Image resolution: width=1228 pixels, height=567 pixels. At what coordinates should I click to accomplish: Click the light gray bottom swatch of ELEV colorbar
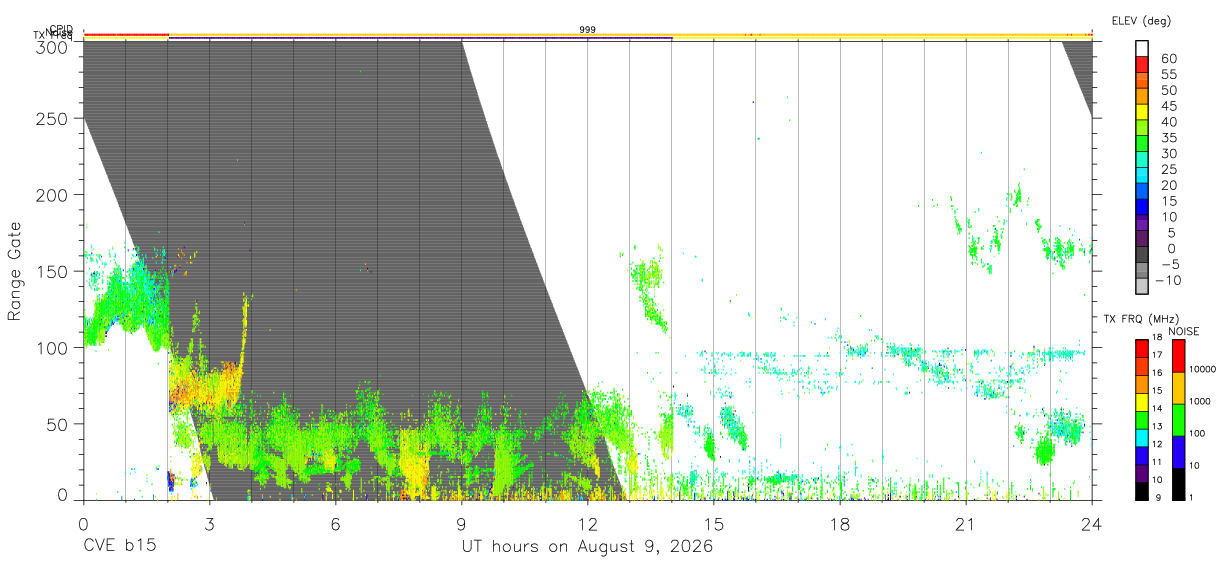click(x=1142, y=287)
